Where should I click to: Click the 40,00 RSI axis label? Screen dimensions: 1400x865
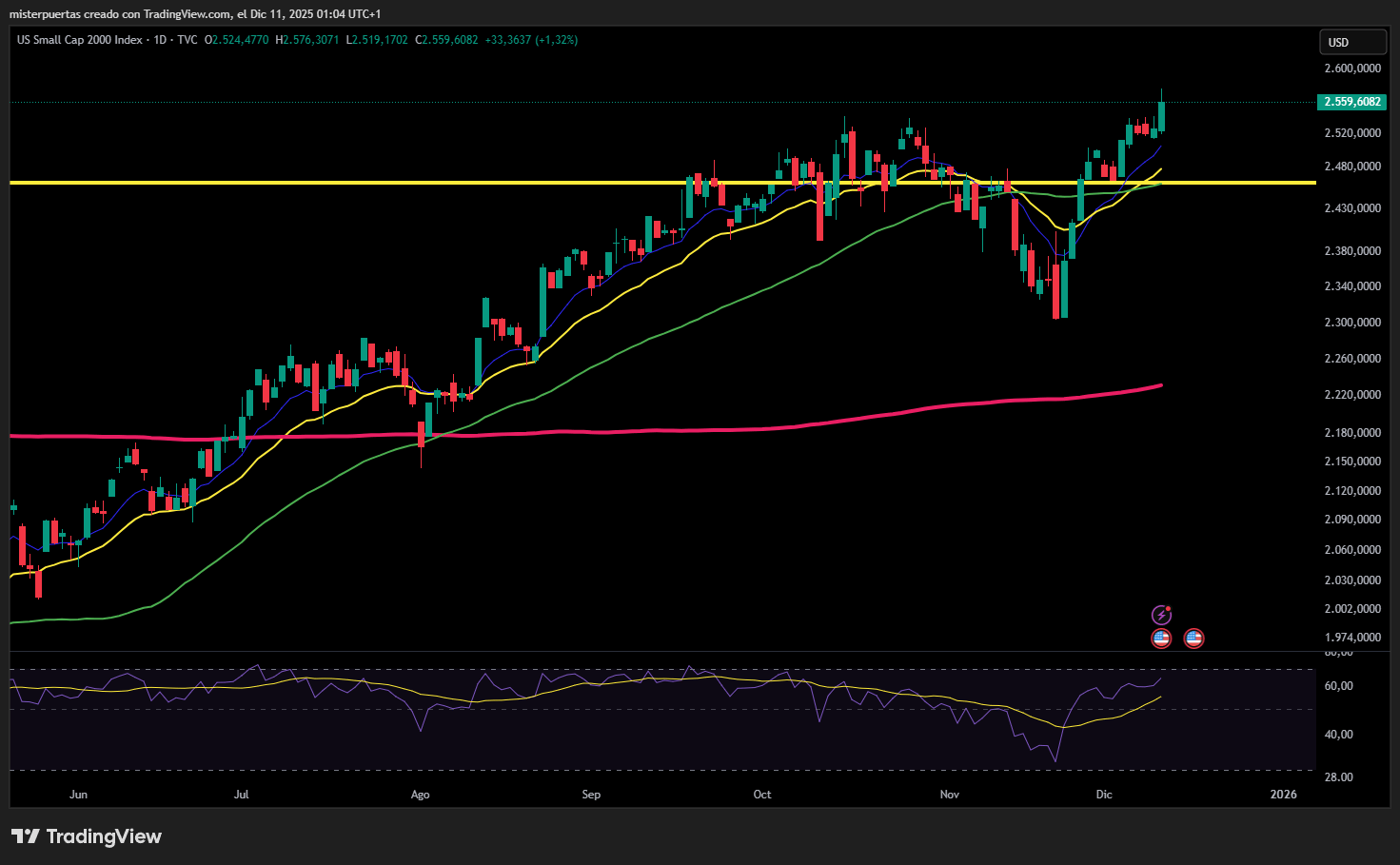click(1339, 735)
